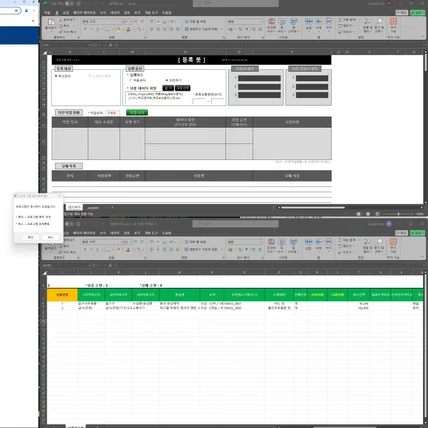Click the yellow fill color icon in top ribbon
Image resolution: width=428 pixels, height=428 pixels.
tap(118, 30)
